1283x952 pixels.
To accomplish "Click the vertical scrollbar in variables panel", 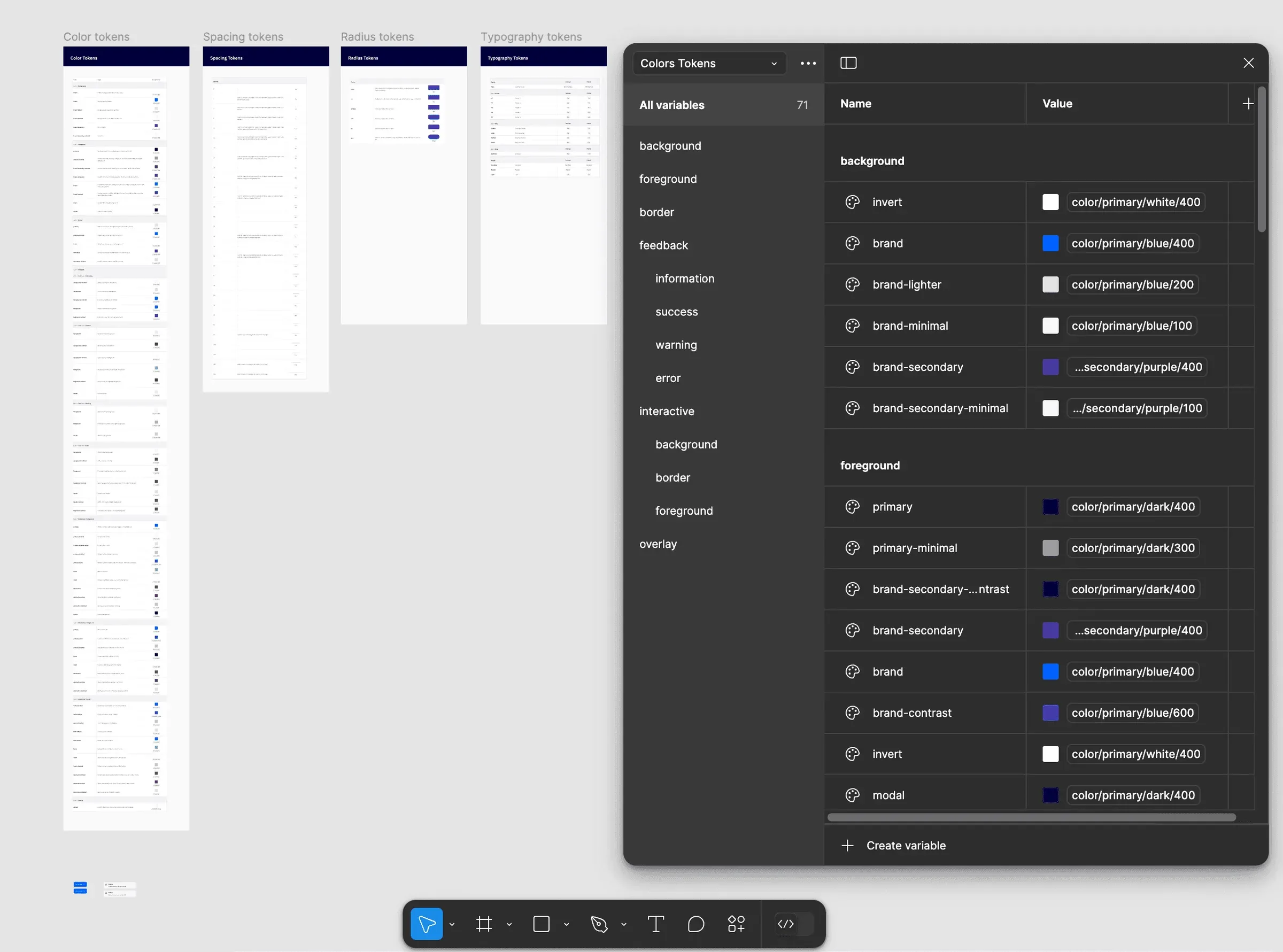I will (x=1261, y=160).
